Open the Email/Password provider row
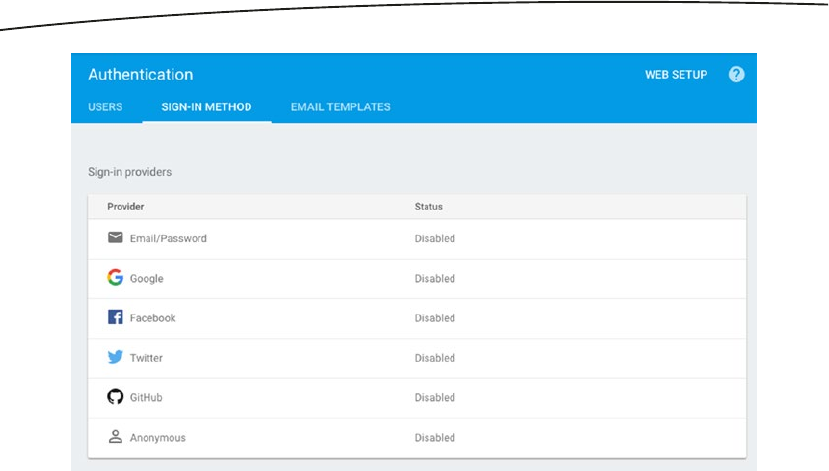Screen dimensions: 829x471 pos(168,239)
